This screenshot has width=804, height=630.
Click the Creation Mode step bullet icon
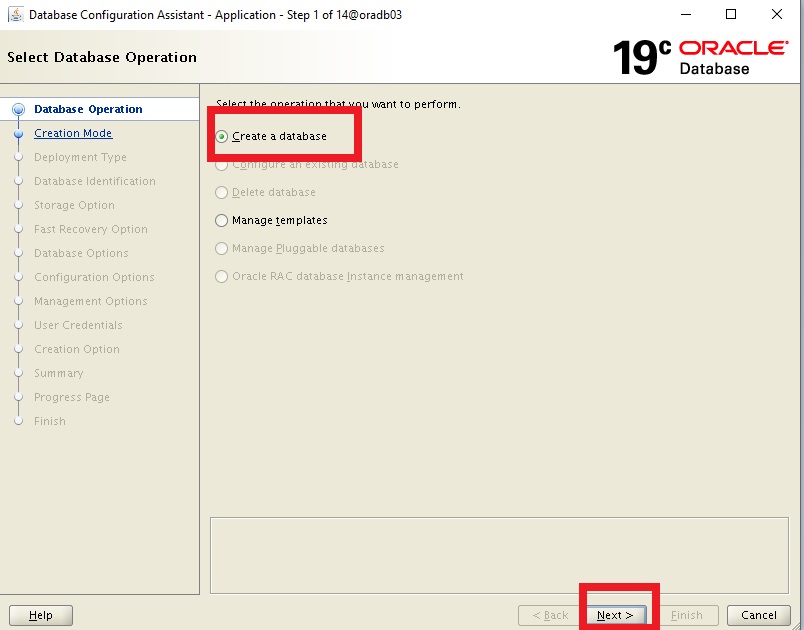(18, 134)
